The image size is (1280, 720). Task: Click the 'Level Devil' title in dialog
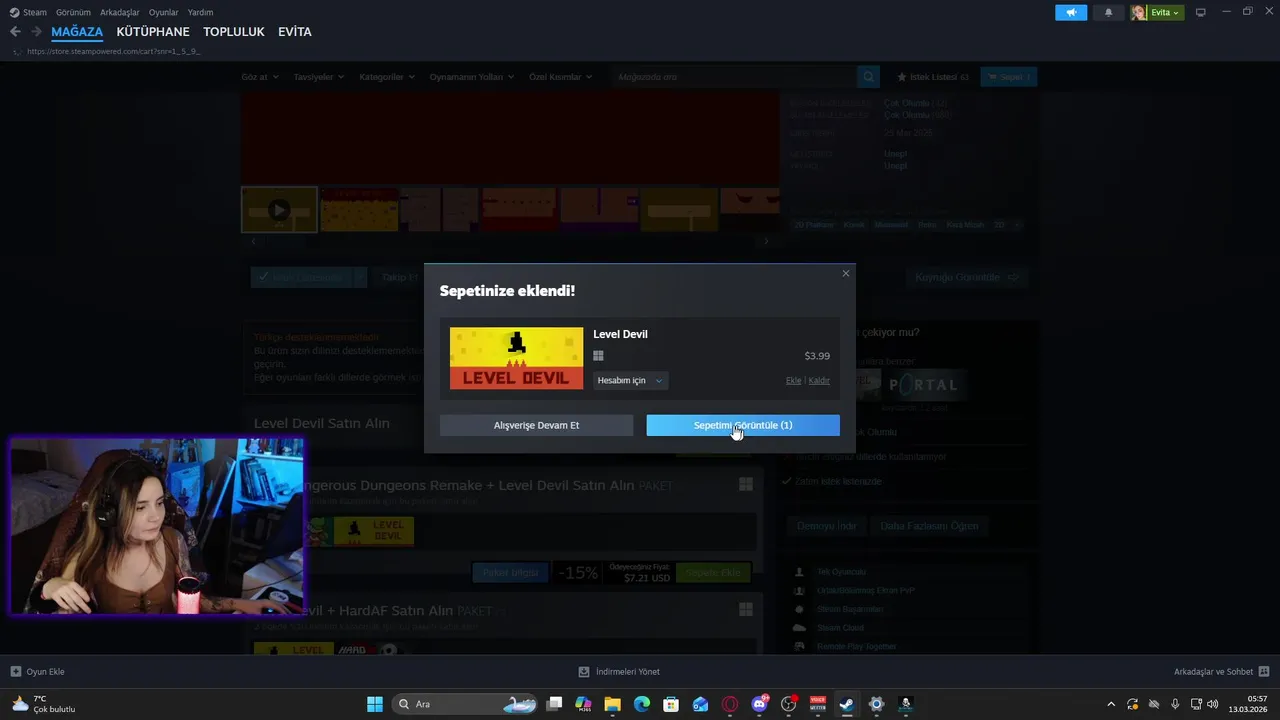click(x=620, y=334)
